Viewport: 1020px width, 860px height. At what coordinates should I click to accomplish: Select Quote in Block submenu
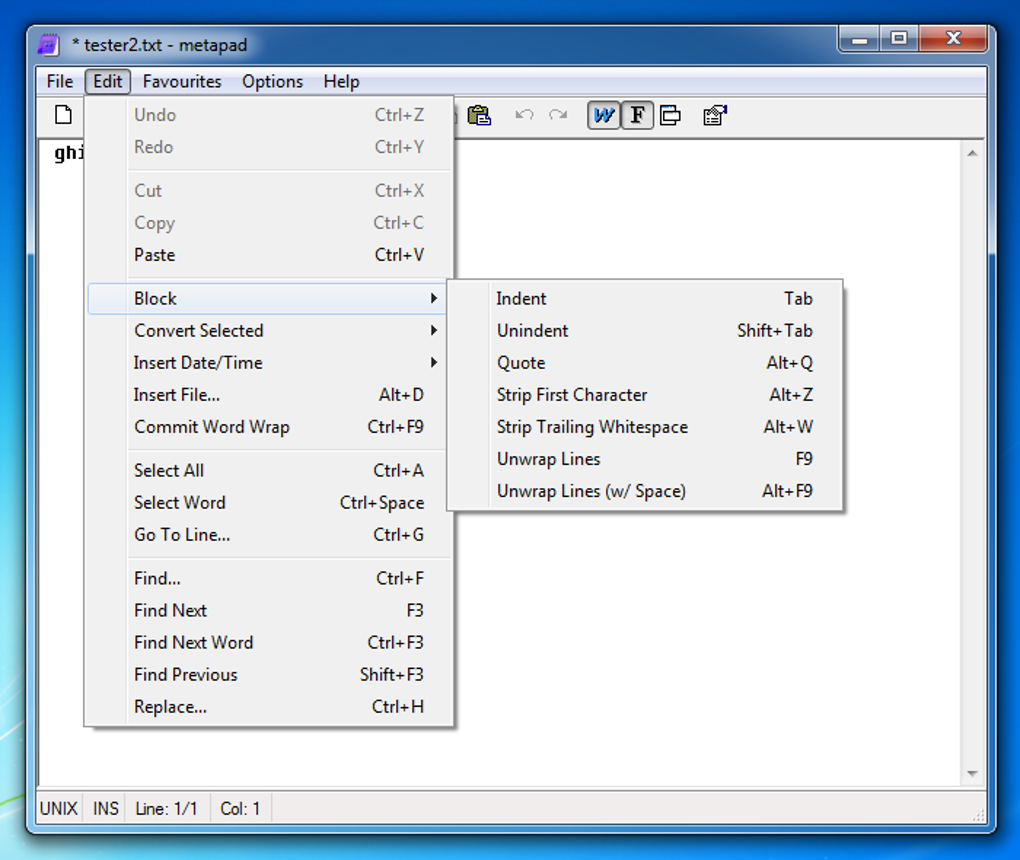(x=645, y=362)
